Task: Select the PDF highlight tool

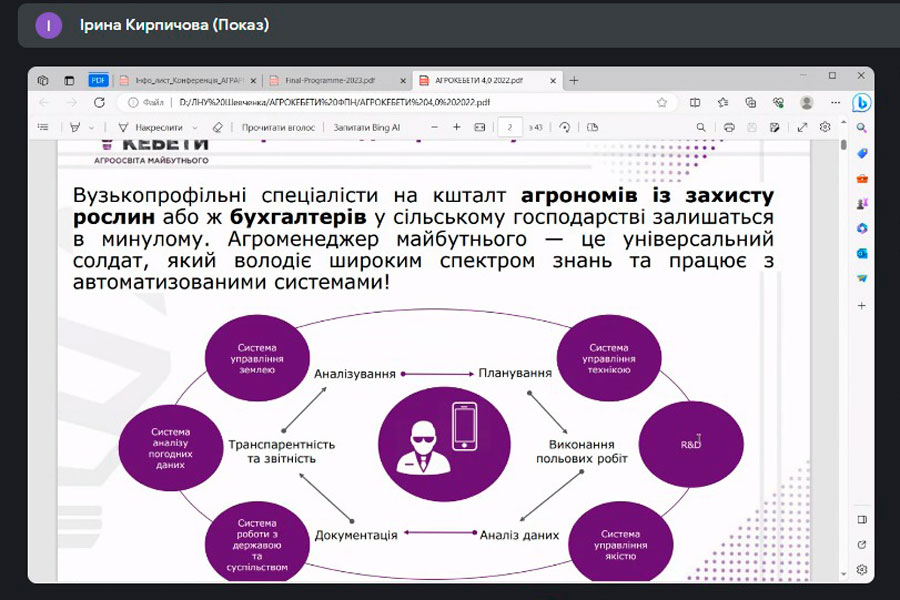Action: (x=75, y=127)
